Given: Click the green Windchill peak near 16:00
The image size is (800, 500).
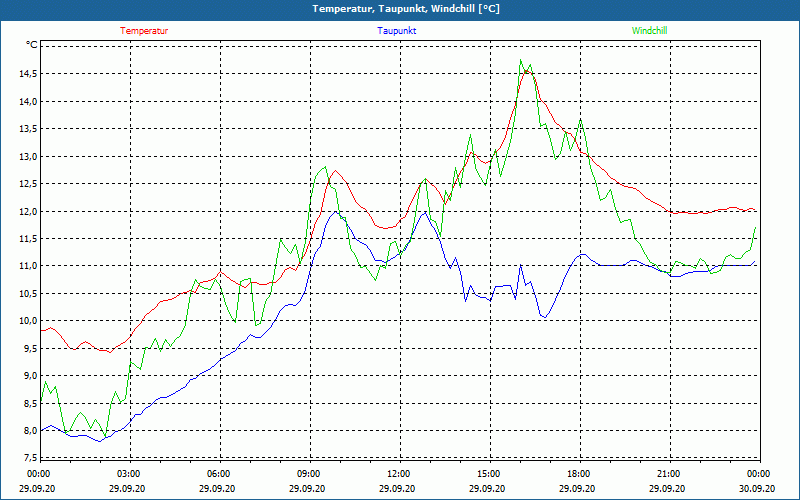Looking at the screenshot, I should pos(521,60).
